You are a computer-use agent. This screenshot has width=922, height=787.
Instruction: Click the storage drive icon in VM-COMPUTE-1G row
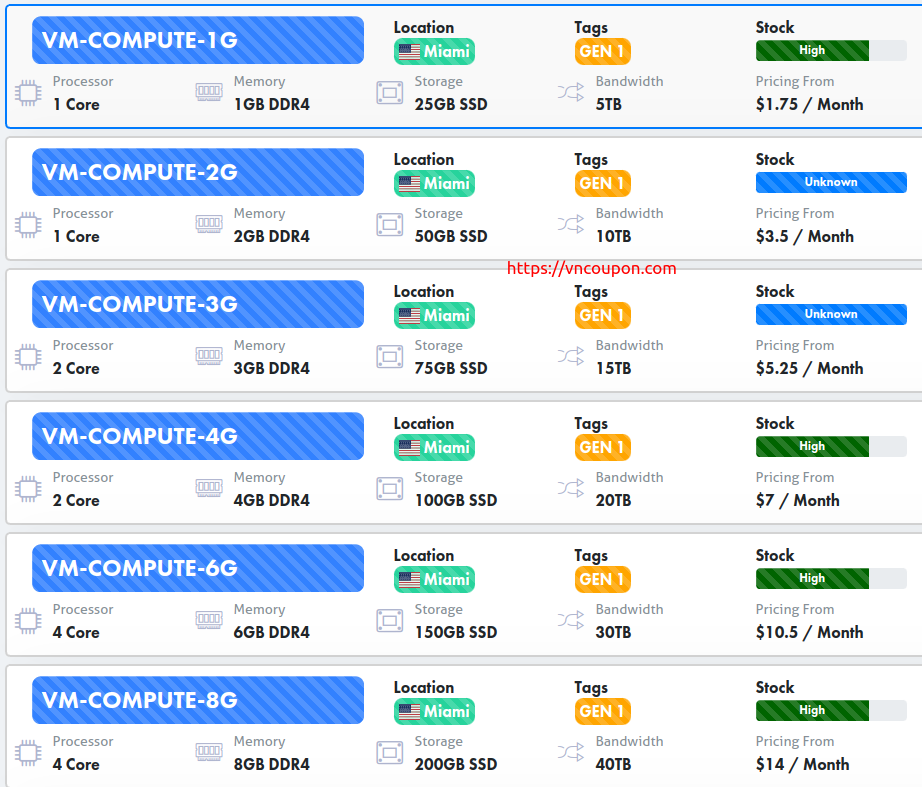[389, 93]
